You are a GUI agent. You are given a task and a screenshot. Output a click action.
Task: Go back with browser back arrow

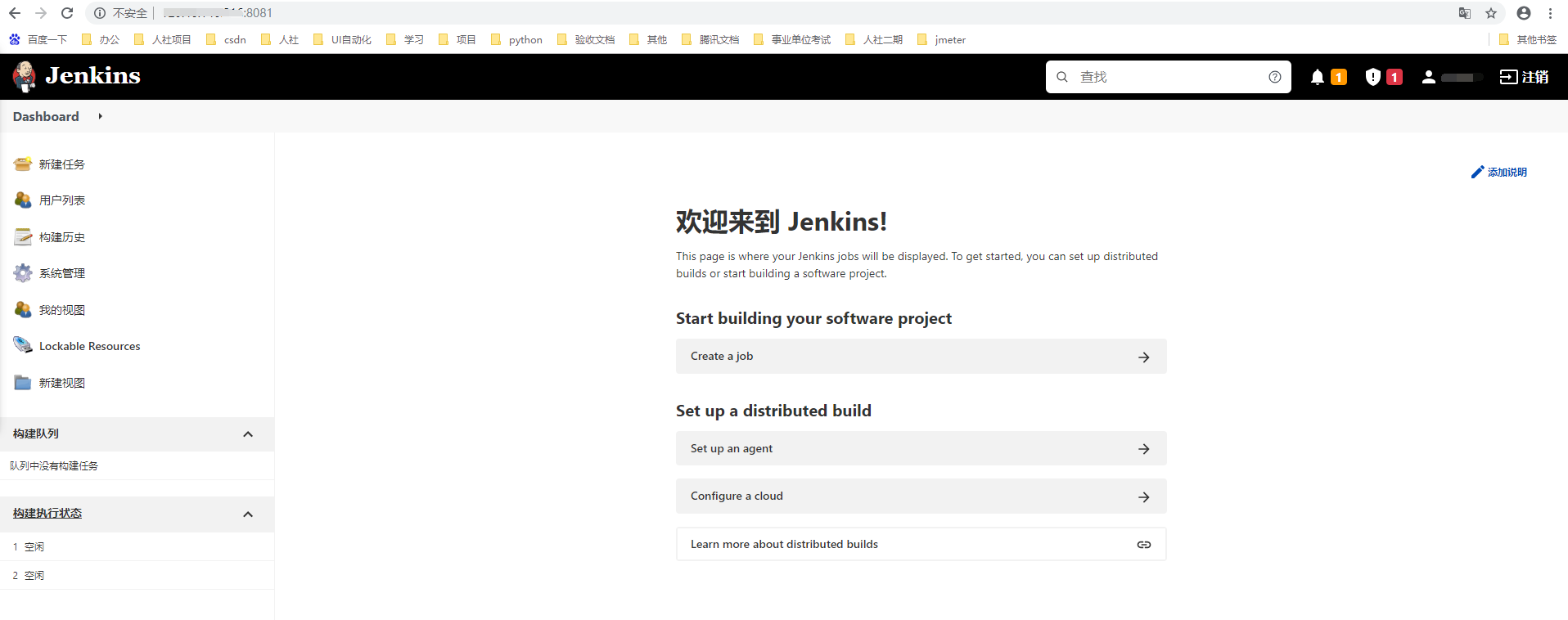point(15,13)
